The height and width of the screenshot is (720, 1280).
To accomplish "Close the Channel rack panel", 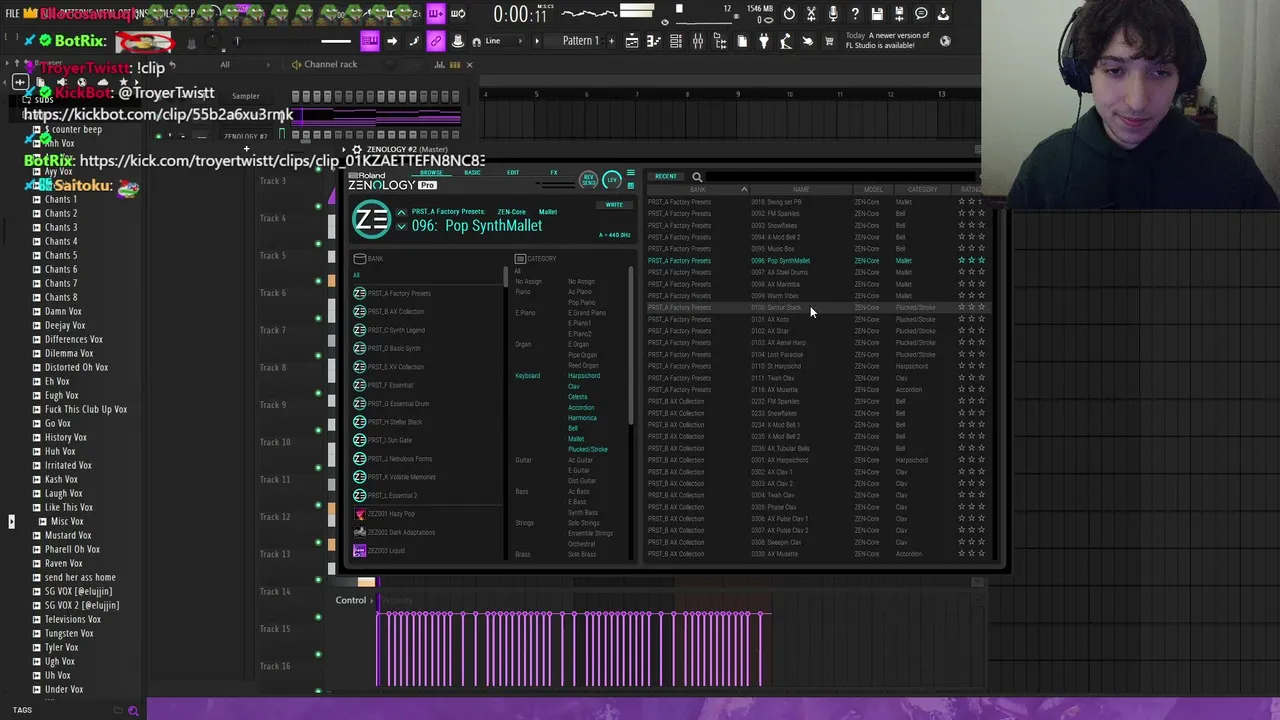I will [x=469, y=65].
